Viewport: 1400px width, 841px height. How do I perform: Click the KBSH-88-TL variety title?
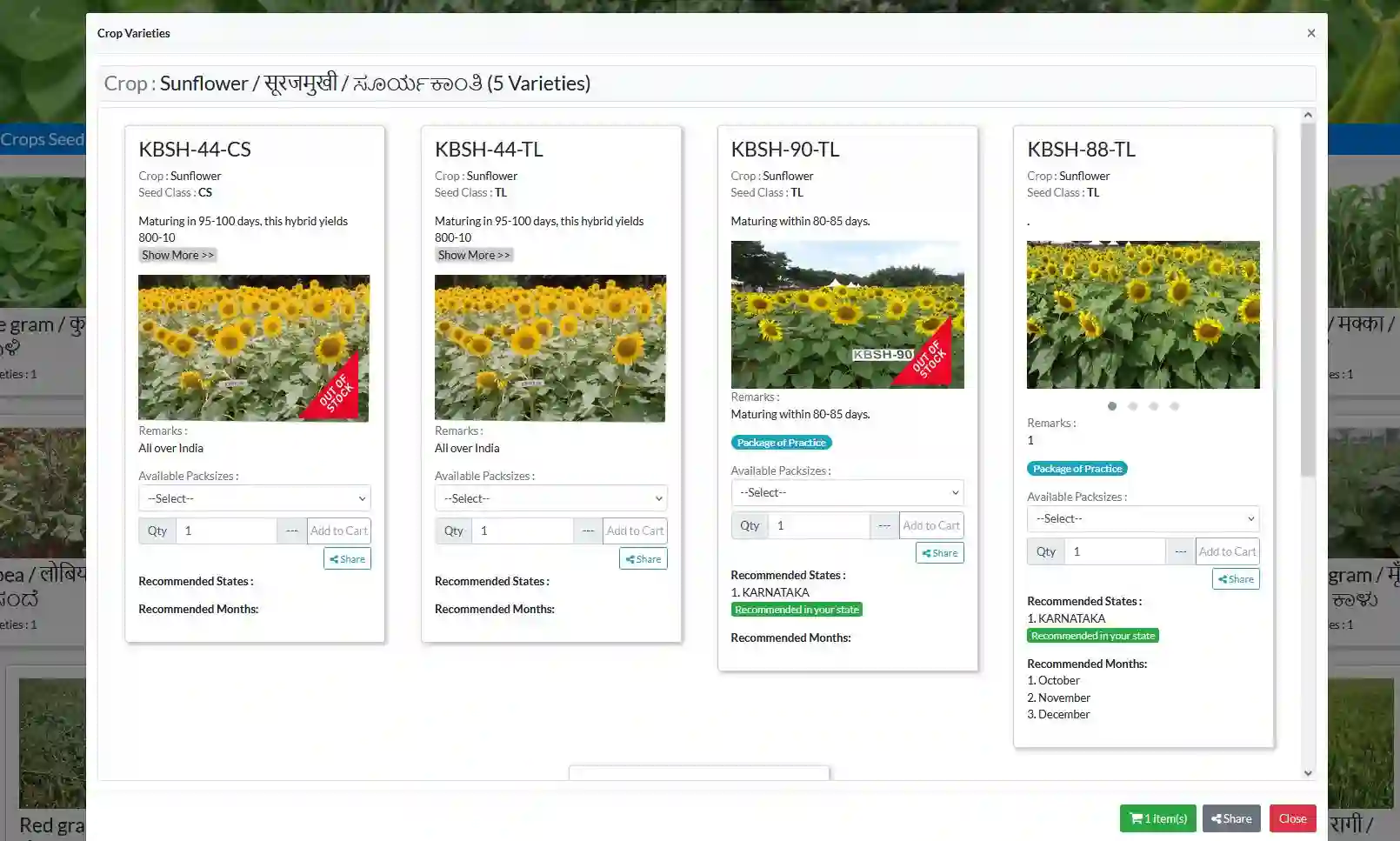(1081, 149)
